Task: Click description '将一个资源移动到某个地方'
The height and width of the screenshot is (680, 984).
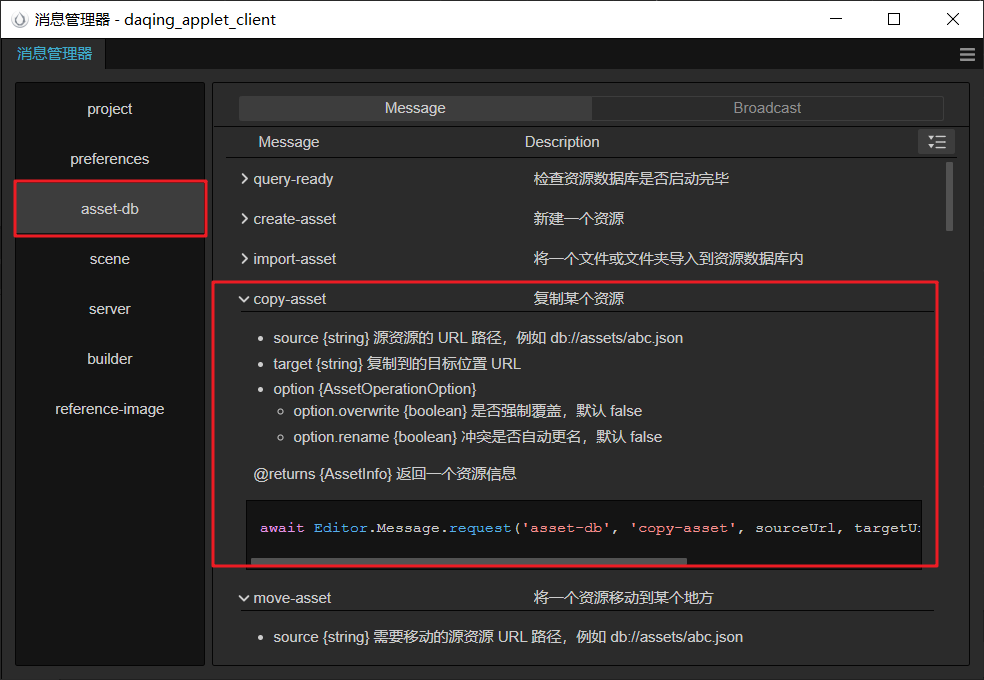Action: coord(623,598)
